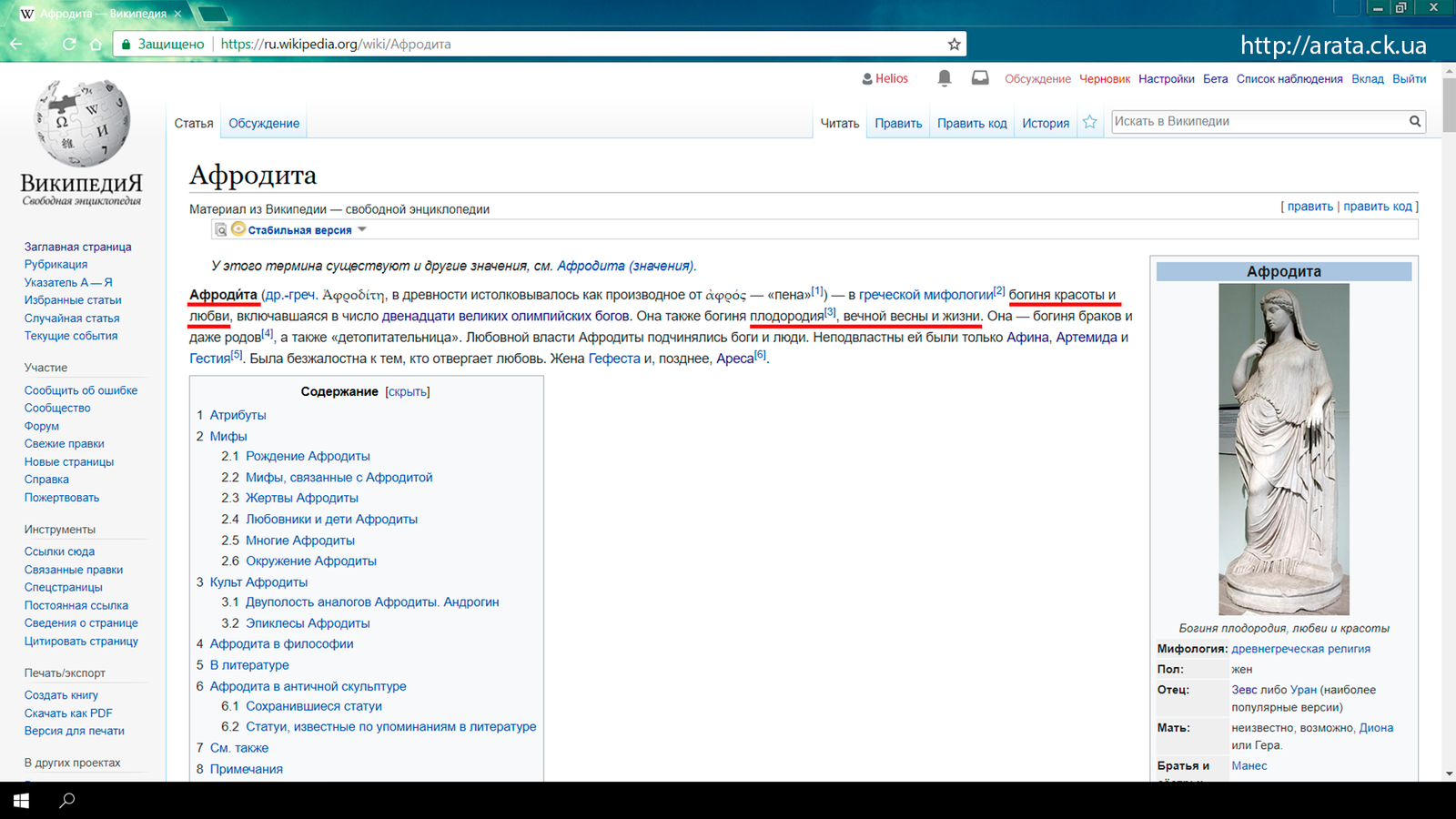Open the Диона link in infobox
This screenshot has height=819, width=1456.
(x=1376, y=728)
